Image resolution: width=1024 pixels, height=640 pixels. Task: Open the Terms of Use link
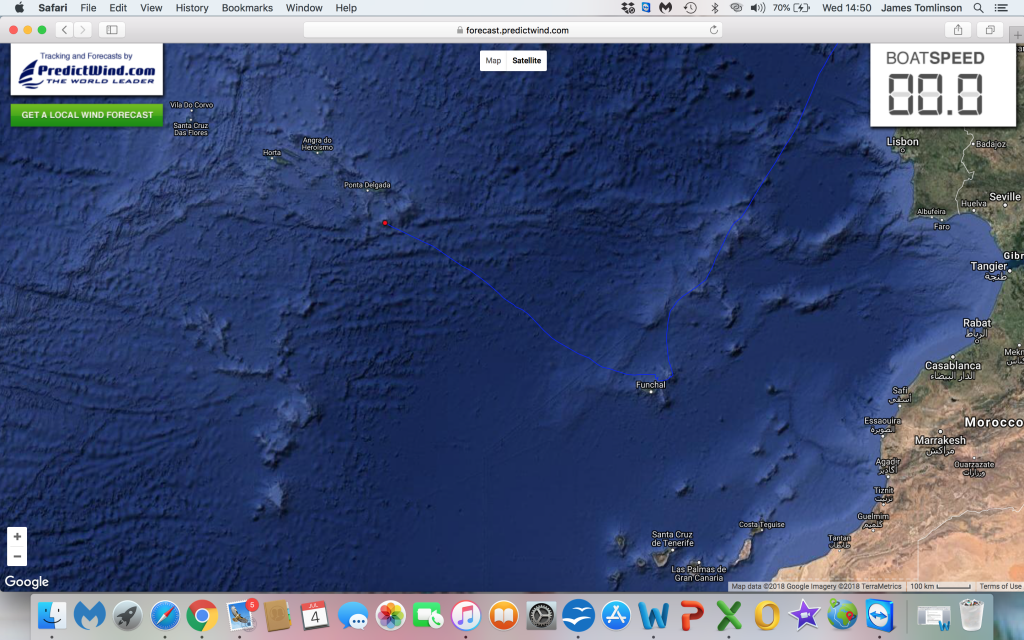pyautogui.click(x=1000, y=586)
